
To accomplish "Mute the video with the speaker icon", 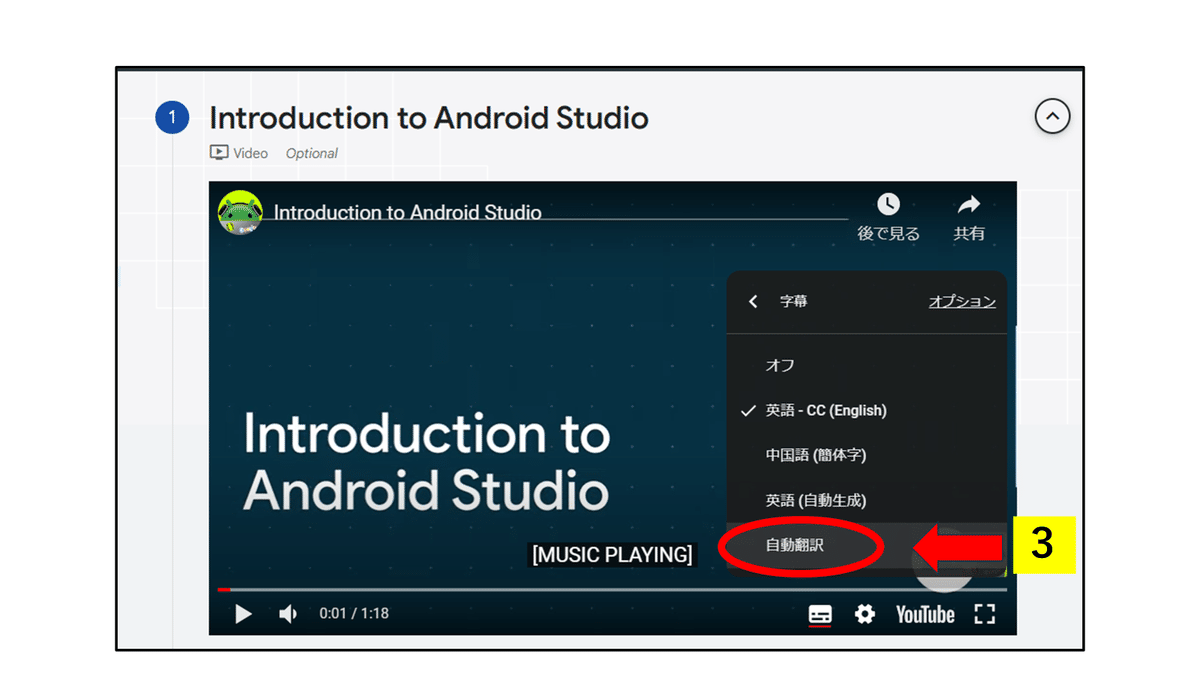I will coord(288,614).
